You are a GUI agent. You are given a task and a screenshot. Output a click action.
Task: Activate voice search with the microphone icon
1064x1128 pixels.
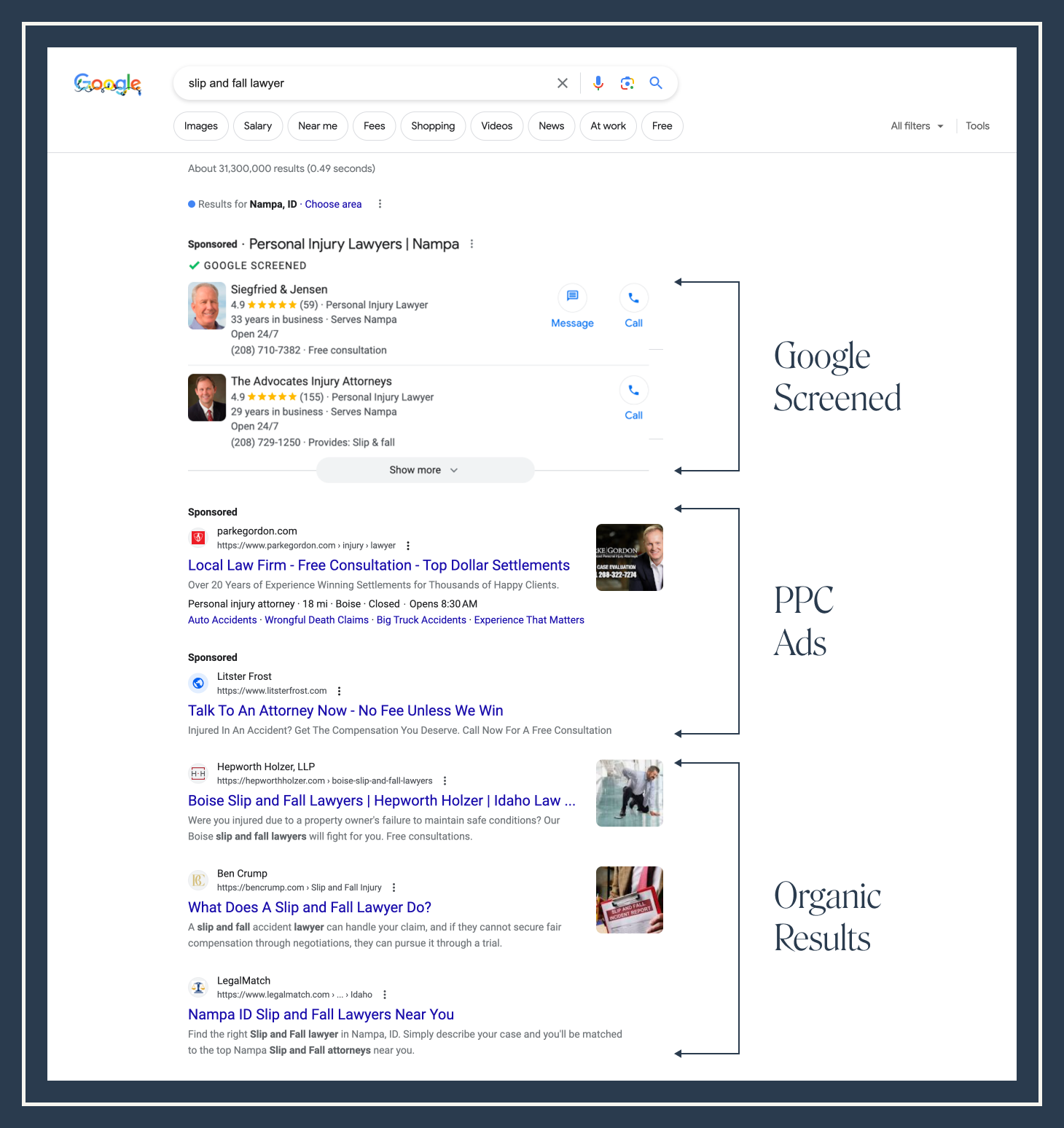tap(598, 82)
